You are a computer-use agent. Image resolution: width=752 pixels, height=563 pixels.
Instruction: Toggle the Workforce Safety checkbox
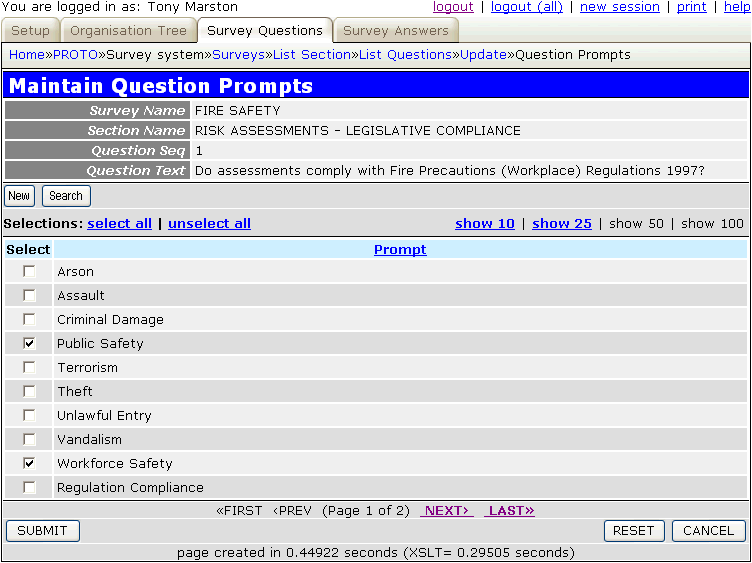point(29,464)
